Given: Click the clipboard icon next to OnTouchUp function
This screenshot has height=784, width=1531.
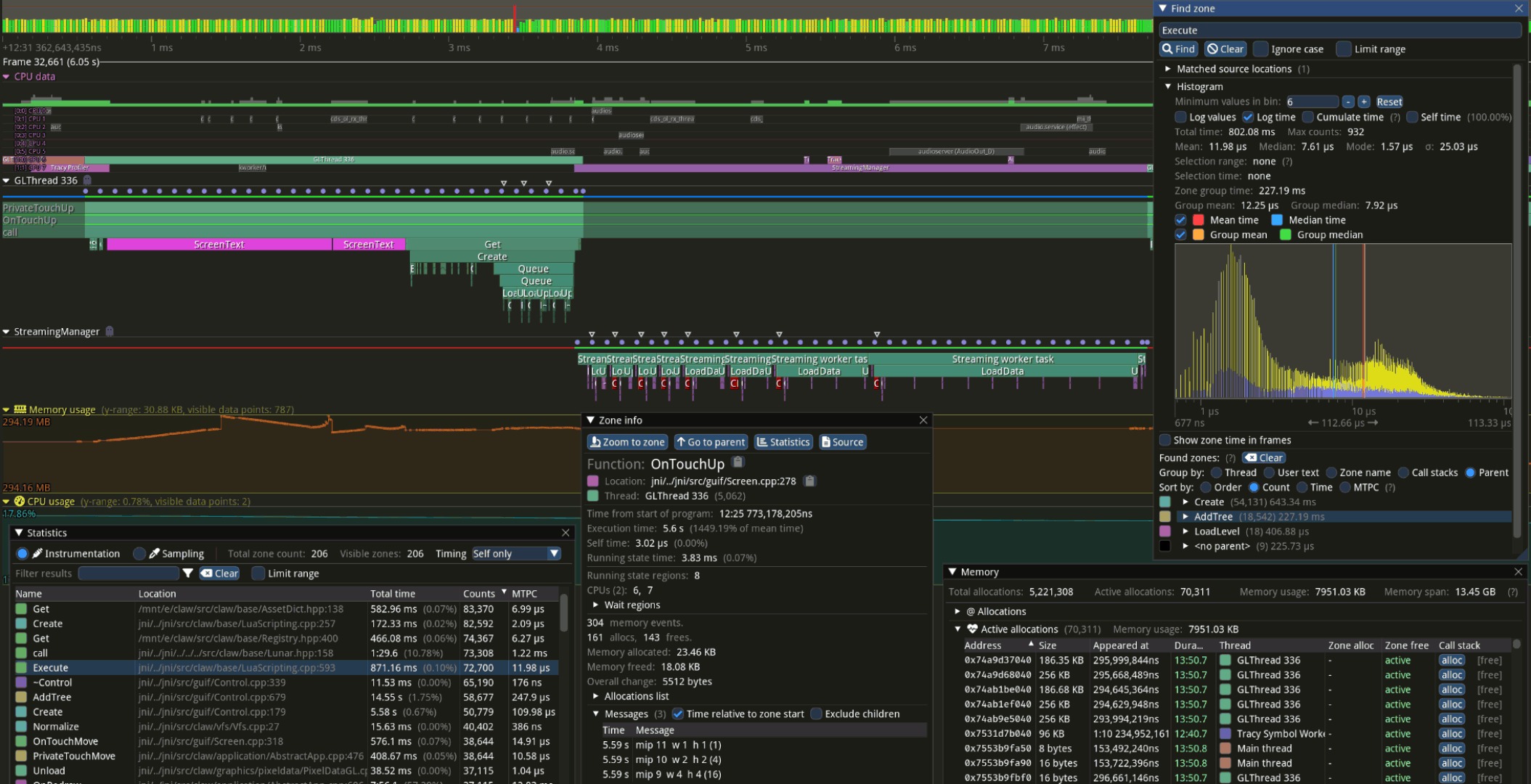Looking at the screenshot, I should [738, 462].
